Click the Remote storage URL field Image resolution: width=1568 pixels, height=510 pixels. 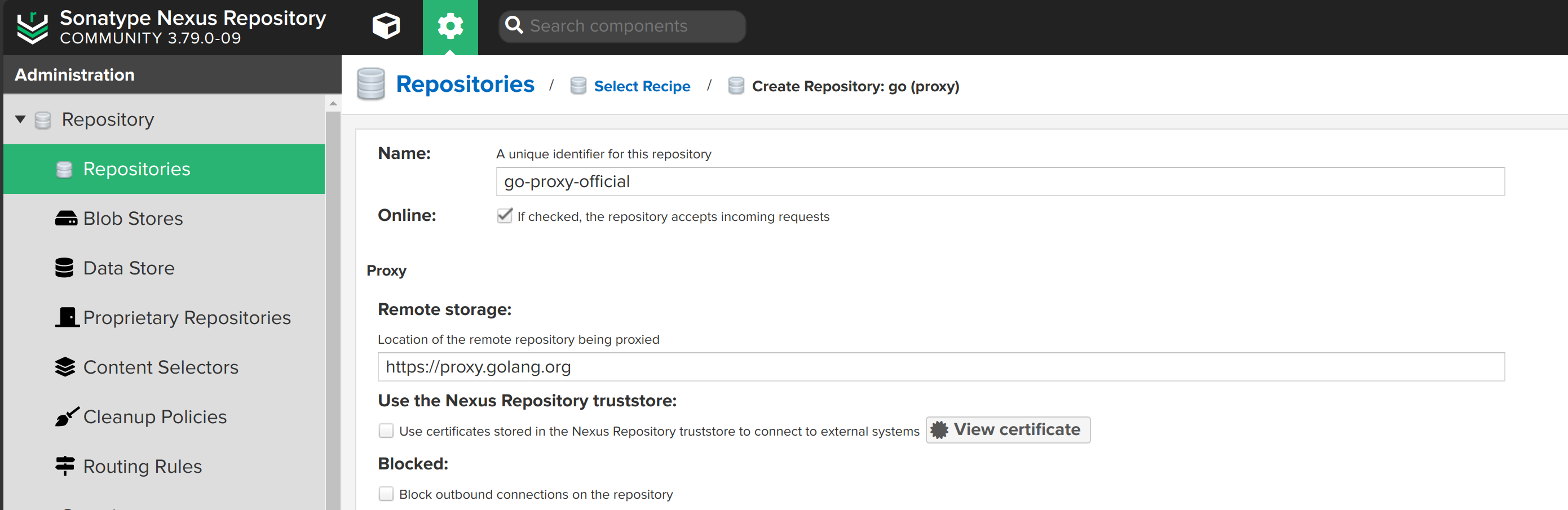click(941, 367)
